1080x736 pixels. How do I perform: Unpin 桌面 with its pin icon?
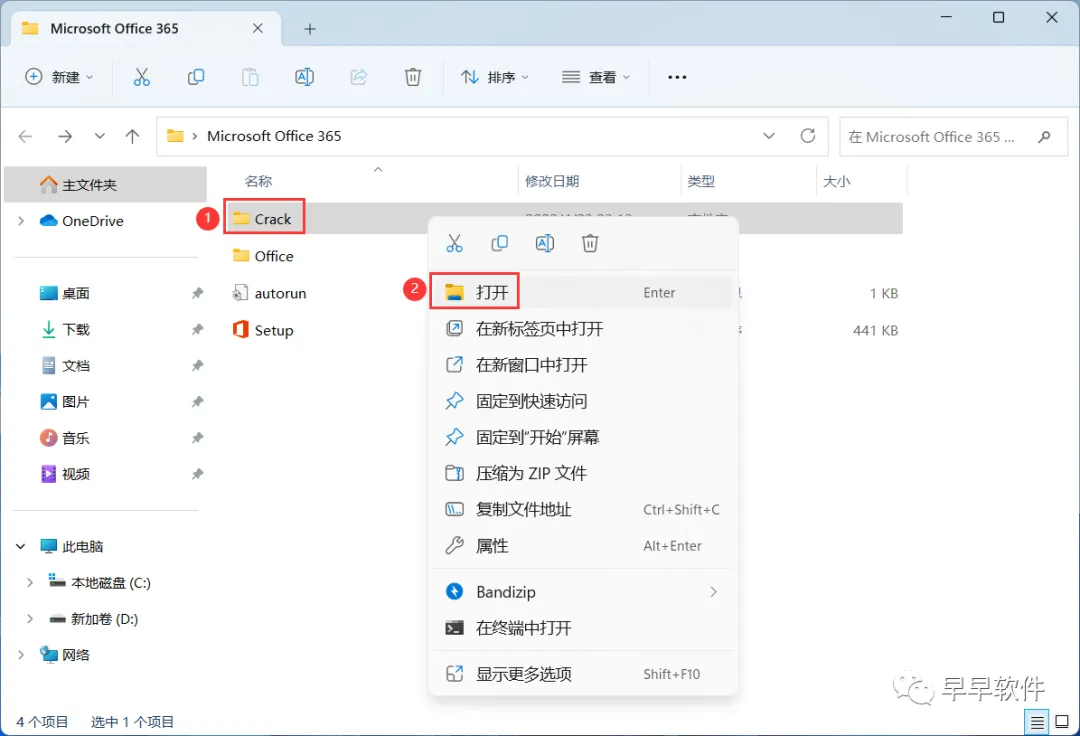(x=198, y=293)
